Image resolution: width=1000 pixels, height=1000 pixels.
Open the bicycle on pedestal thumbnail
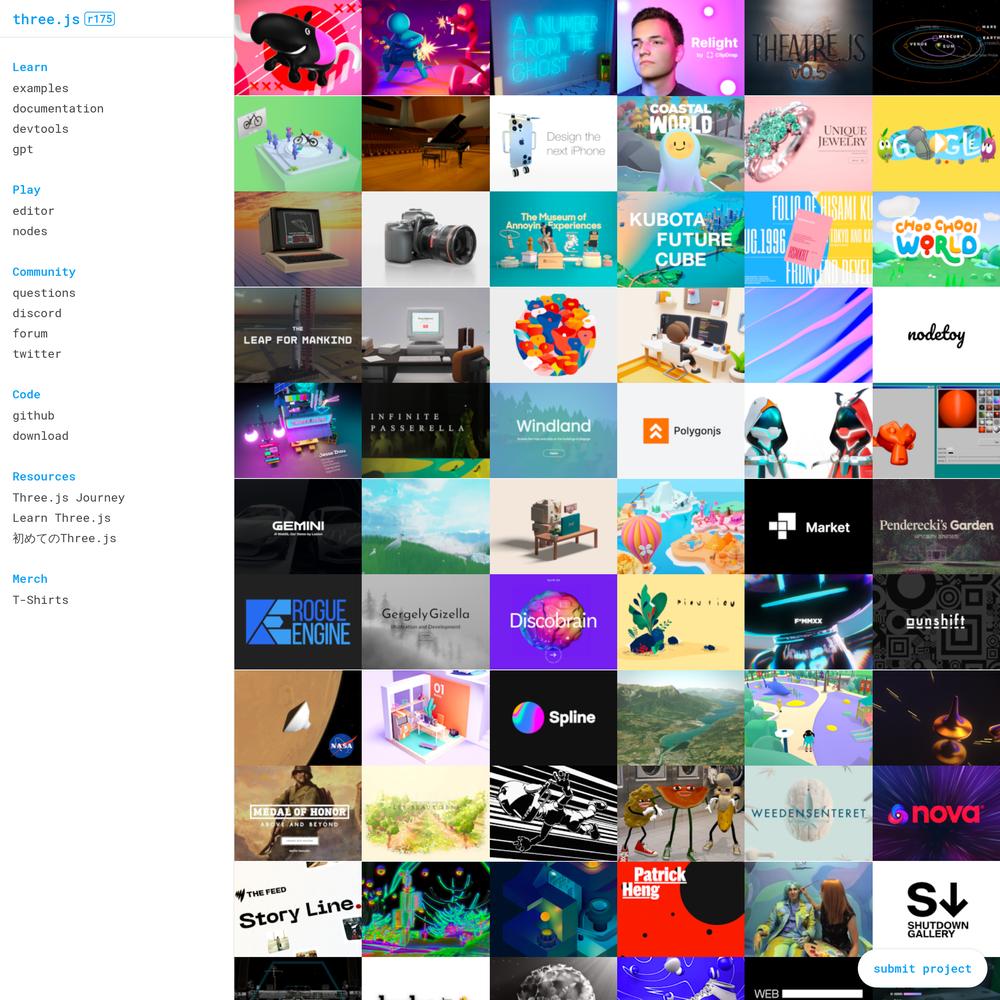coord(298,143)
